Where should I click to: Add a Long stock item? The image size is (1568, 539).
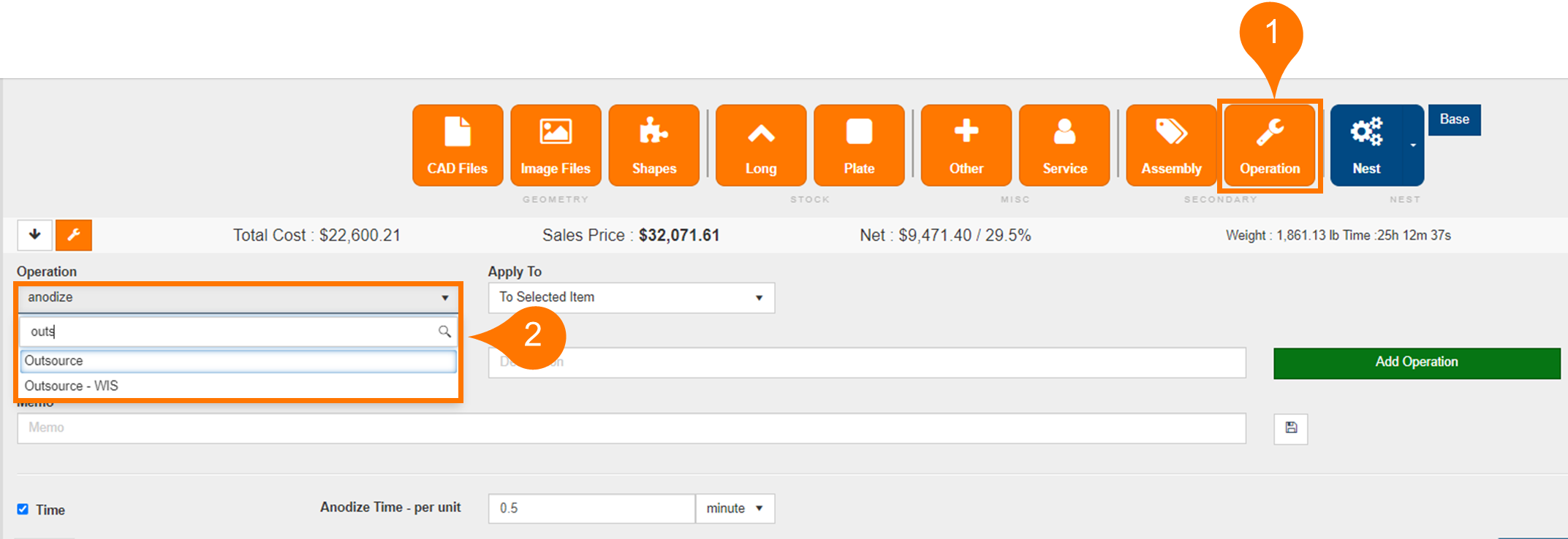(761, 145)
